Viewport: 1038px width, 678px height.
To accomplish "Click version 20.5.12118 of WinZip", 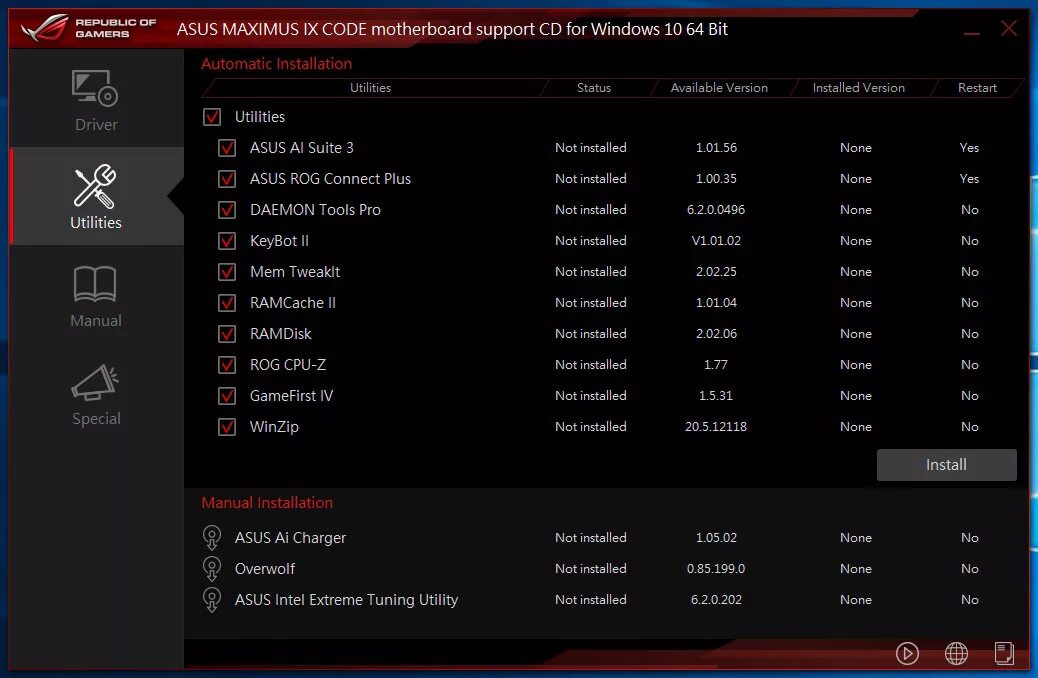I will coord(716,427).
